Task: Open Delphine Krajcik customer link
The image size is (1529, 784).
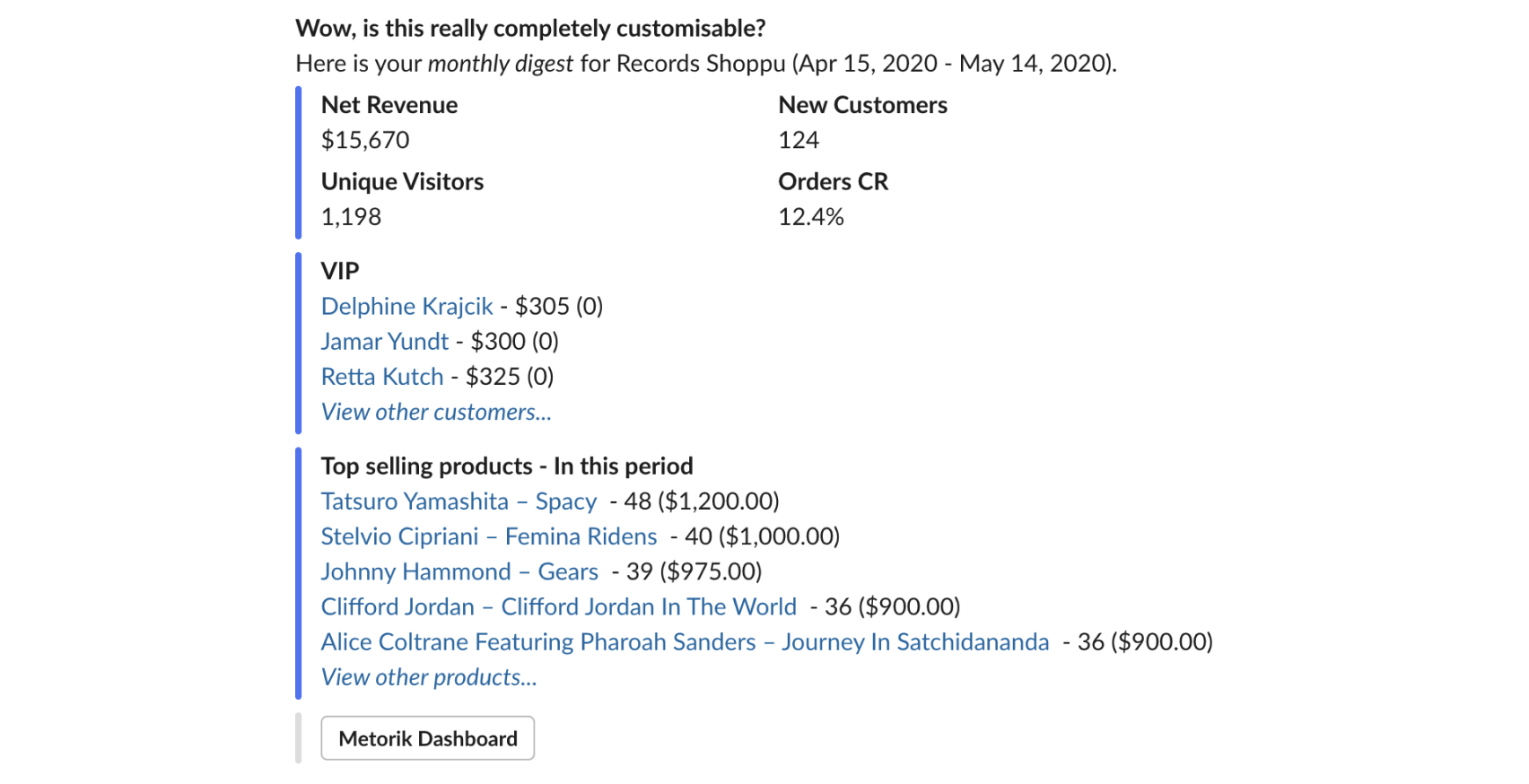Action: 406,307
